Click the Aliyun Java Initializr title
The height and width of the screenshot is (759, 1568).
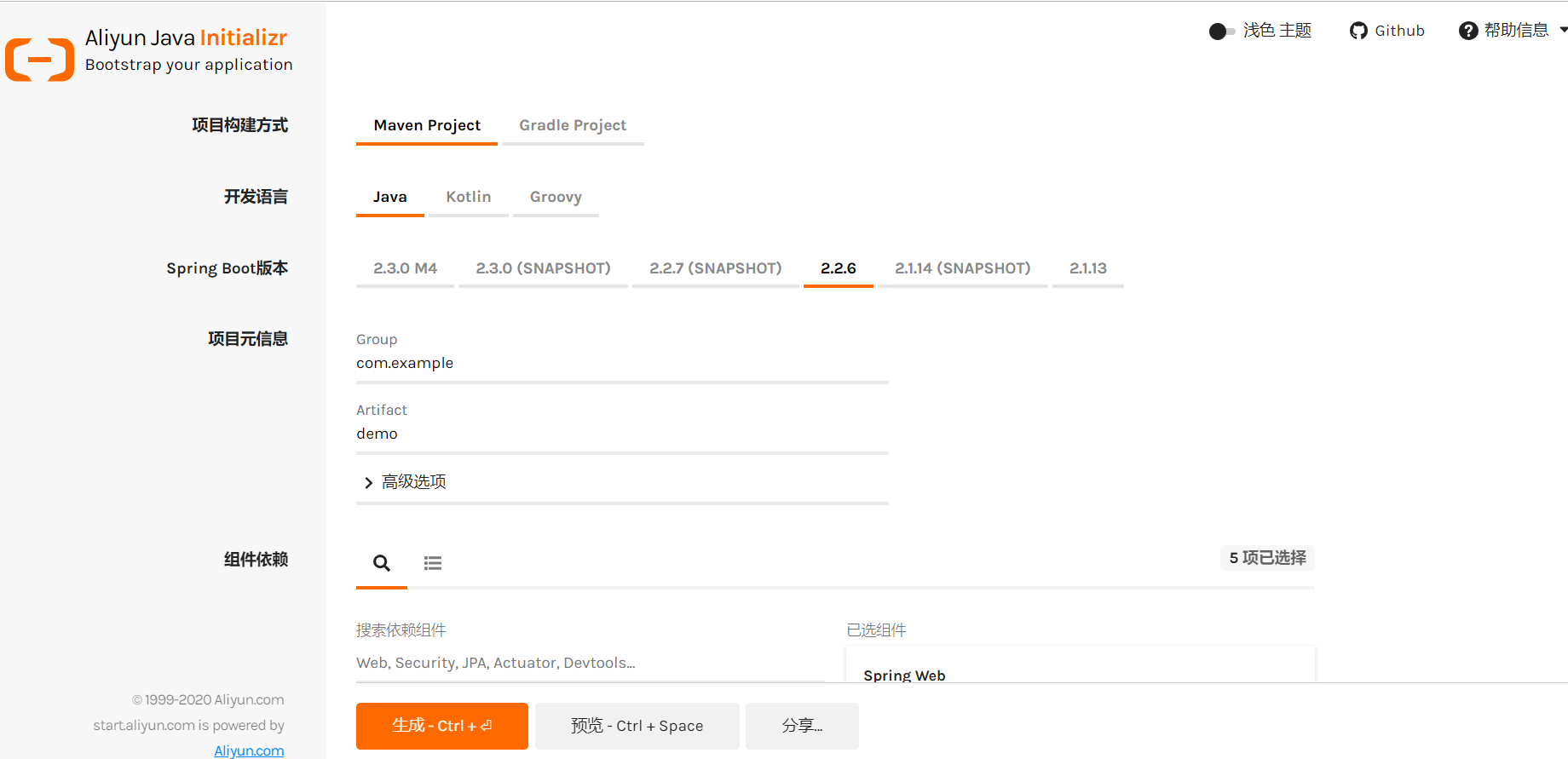186,37
